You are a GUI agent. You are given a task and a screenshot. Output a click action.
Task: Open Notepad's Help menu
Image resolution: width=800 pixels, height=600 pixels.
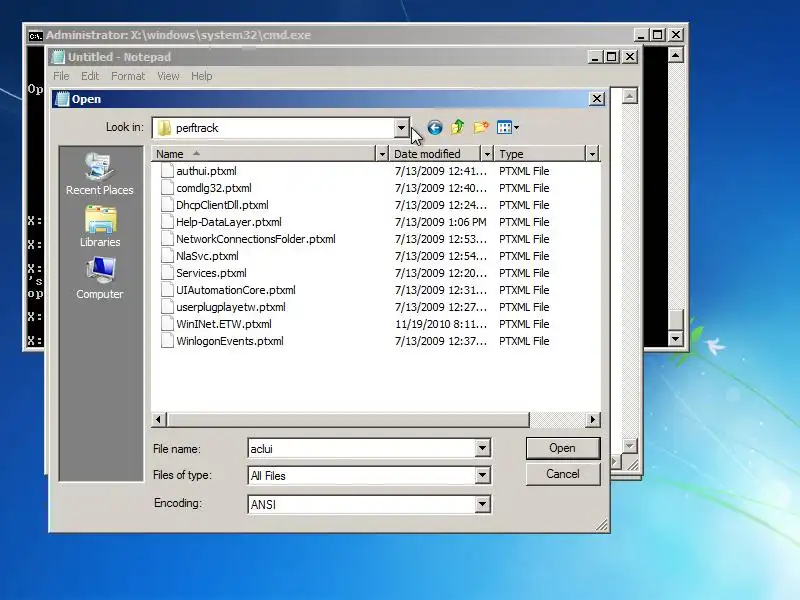(x=202, y=76)
